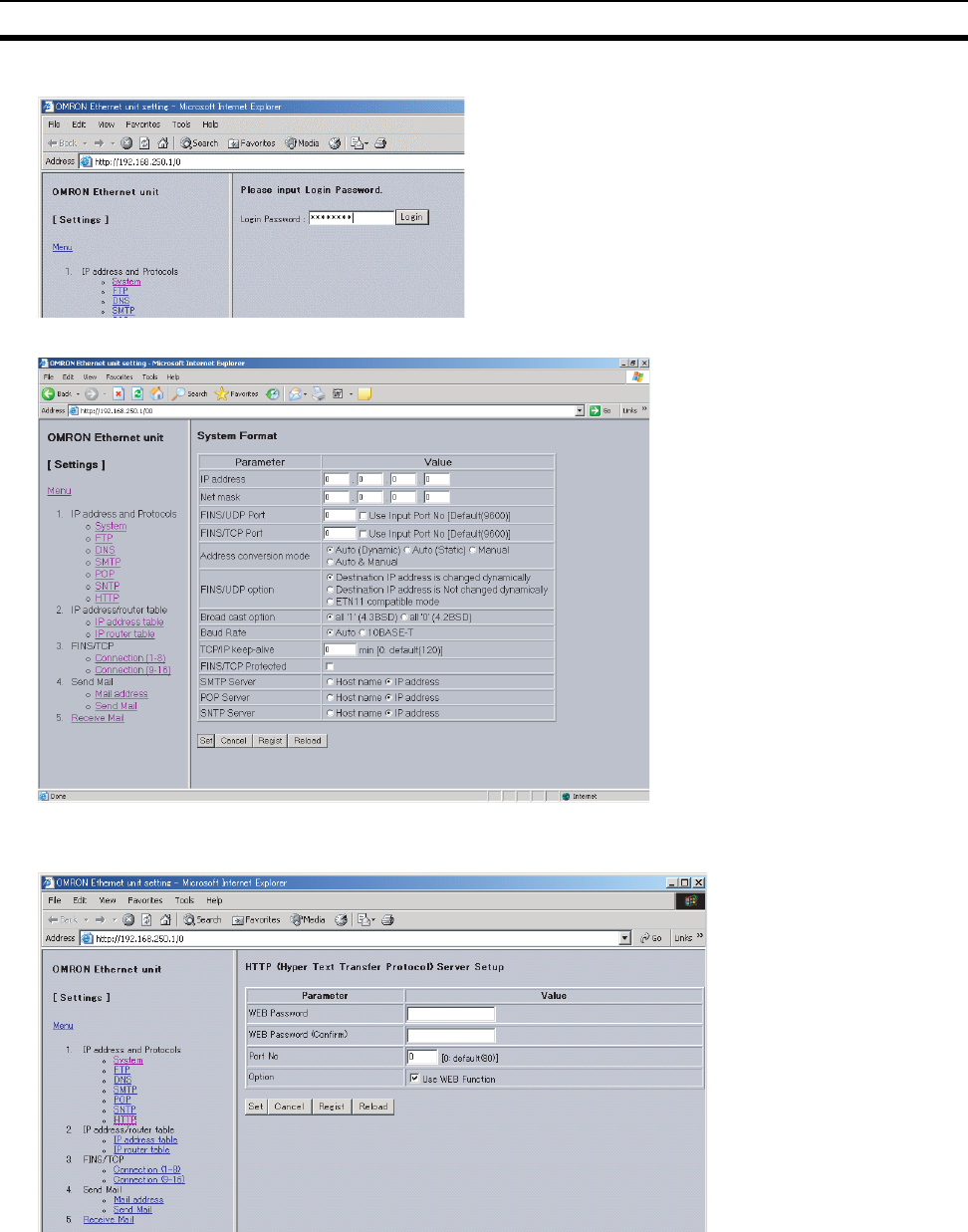Select the ETN11 compatible mode radio button
The image size is (968, 1232).
331,602
